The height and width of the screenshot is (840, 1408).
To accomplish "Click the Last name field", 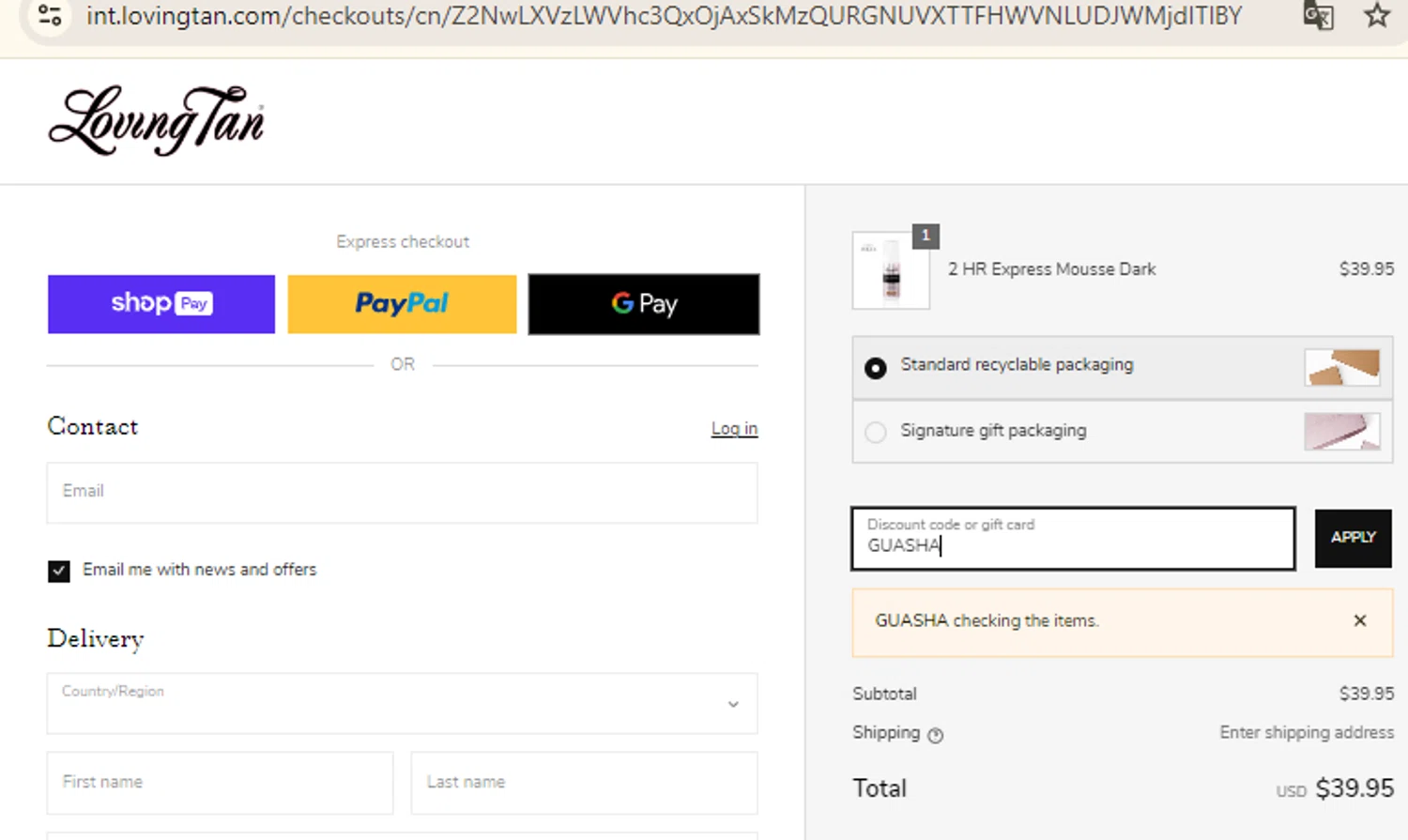I will (584, 783).
